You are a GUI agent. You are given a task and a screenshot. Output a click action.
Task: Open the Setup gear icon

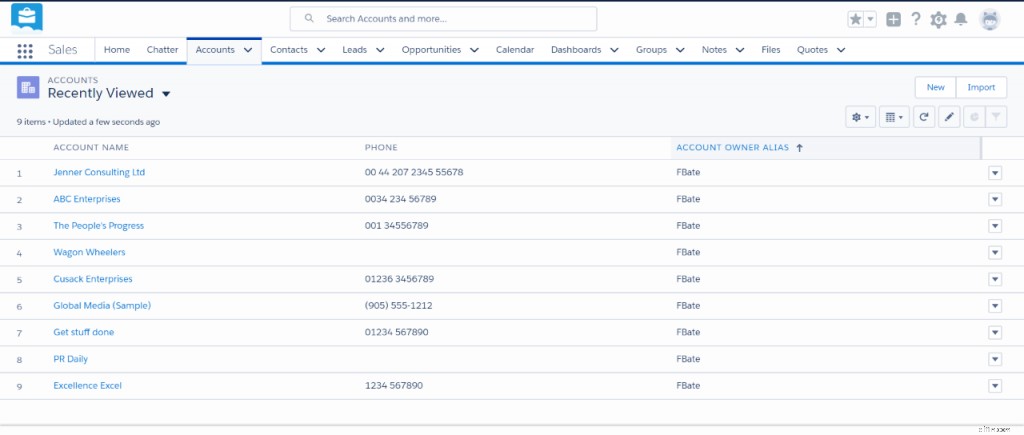click(x=938, y=20)
